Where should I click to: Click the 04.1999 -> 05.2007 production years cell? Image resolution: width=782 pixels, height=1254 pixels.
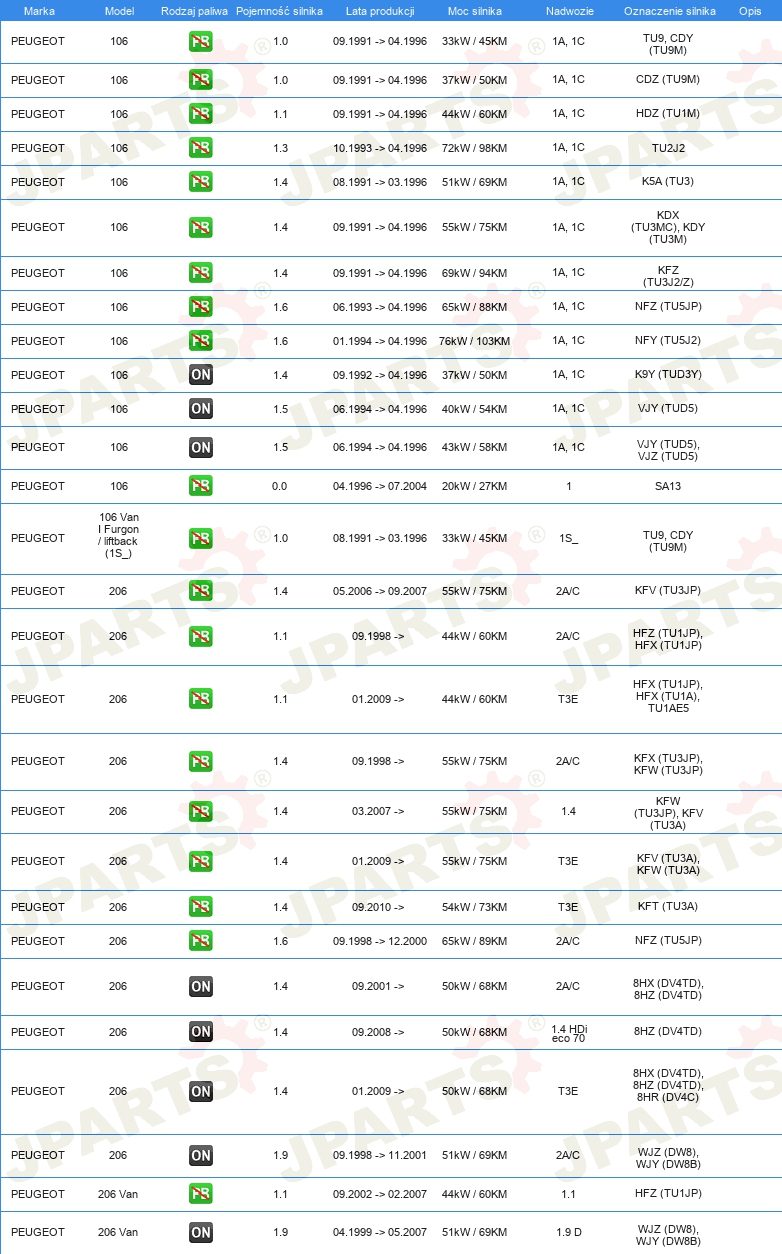pyautogui.click(x=380, y=1232)
